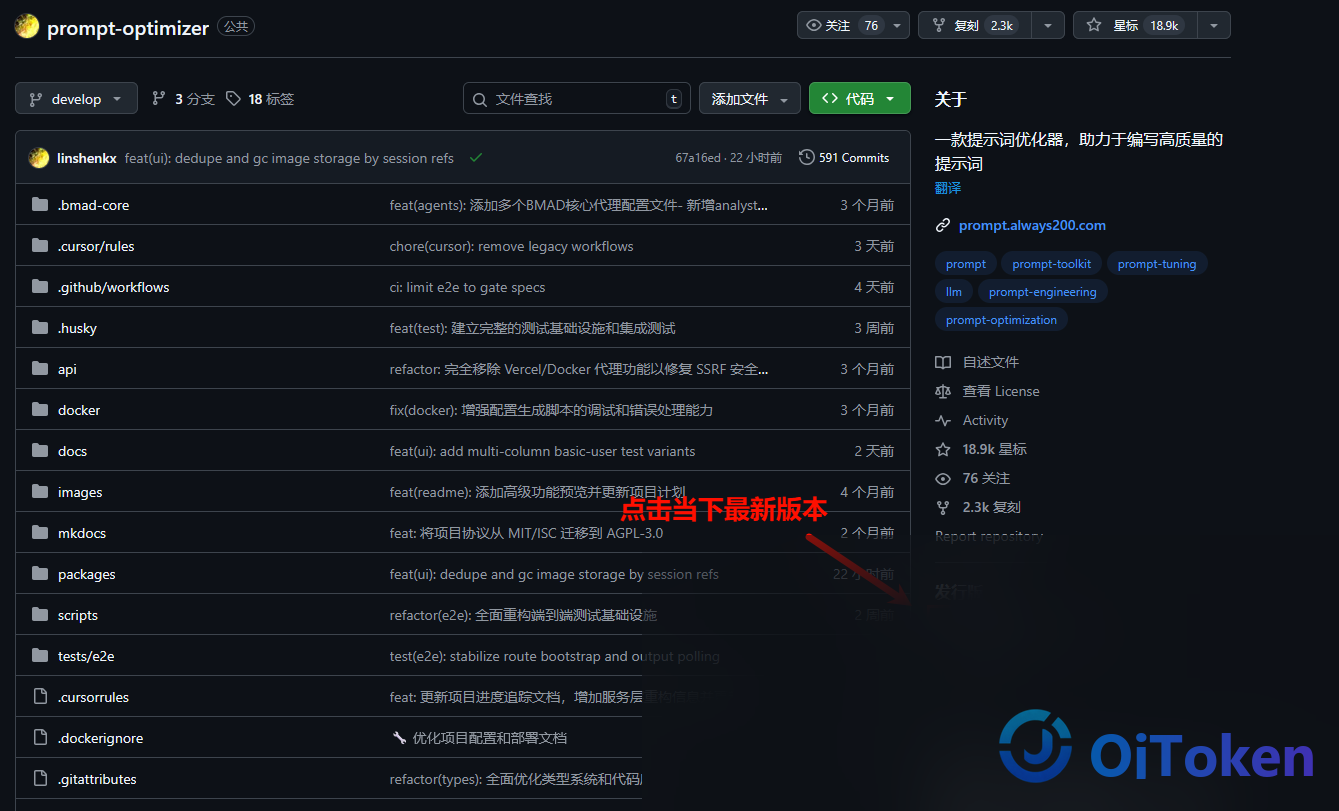Click the scale icon for 查看 License
1339x811 pixels.
[942, 391]
